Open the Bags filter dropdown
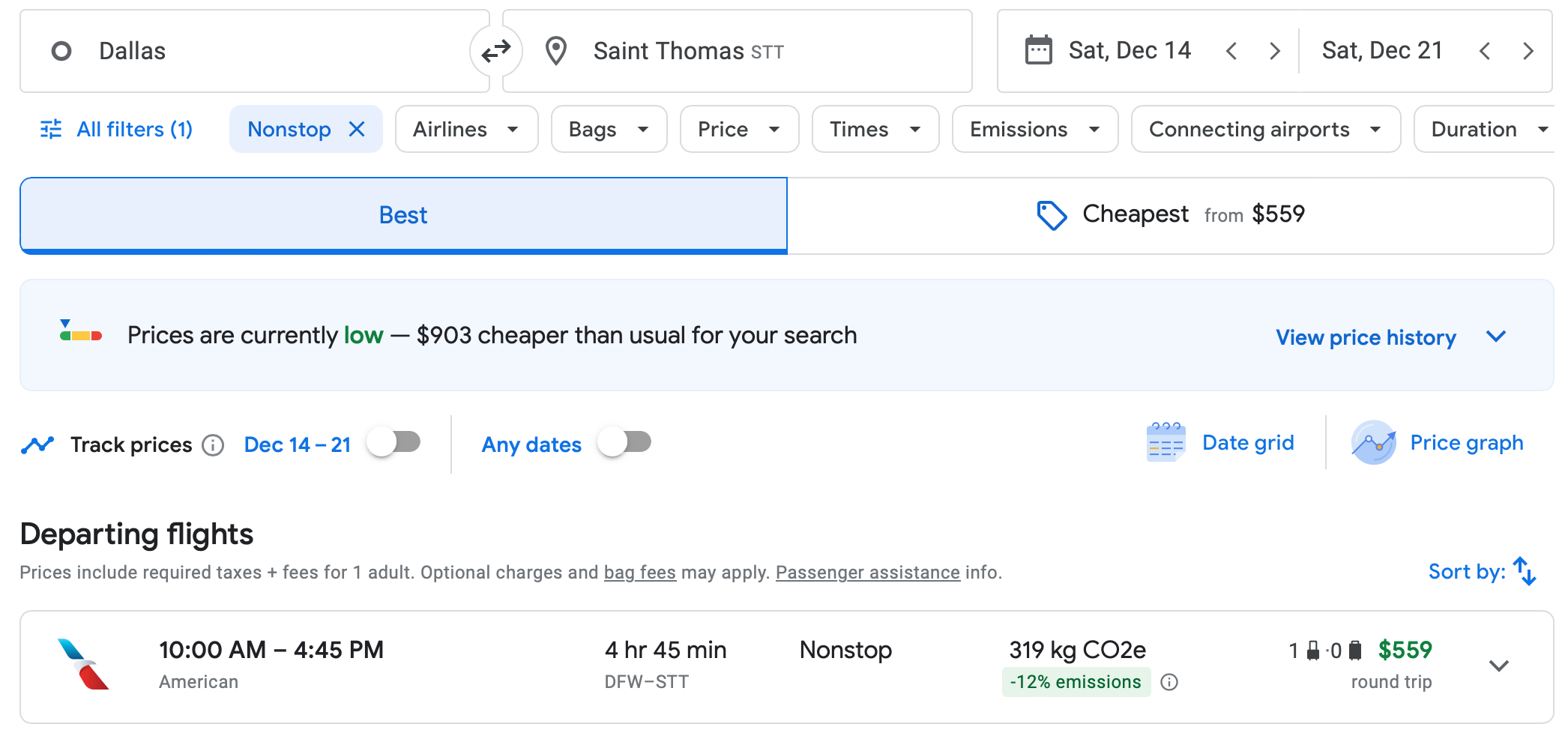Viewport: 1568px width, 736px height. (609, 130)
